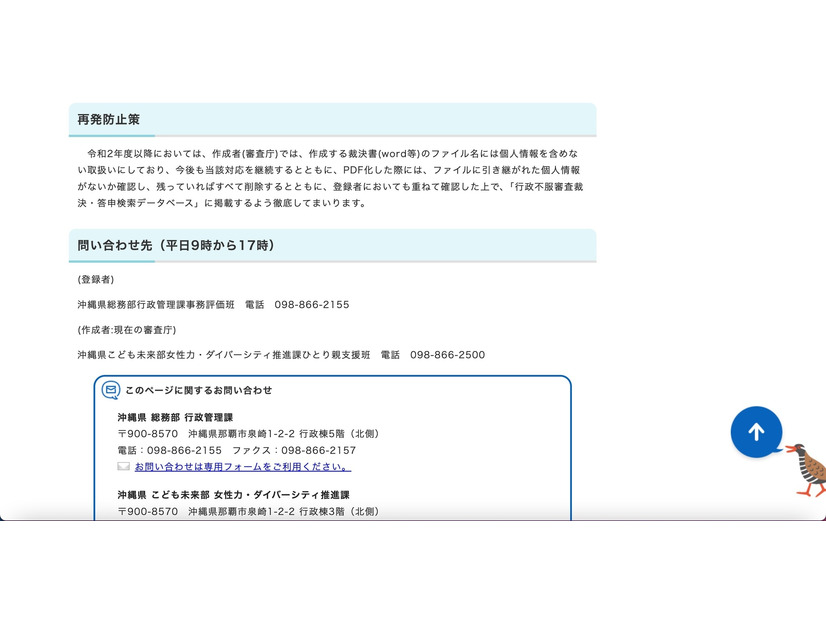The width and height of the screenshot is (826, 620).
Task: Click the upward arrow inside the blue circle
Action: (757, 430)
